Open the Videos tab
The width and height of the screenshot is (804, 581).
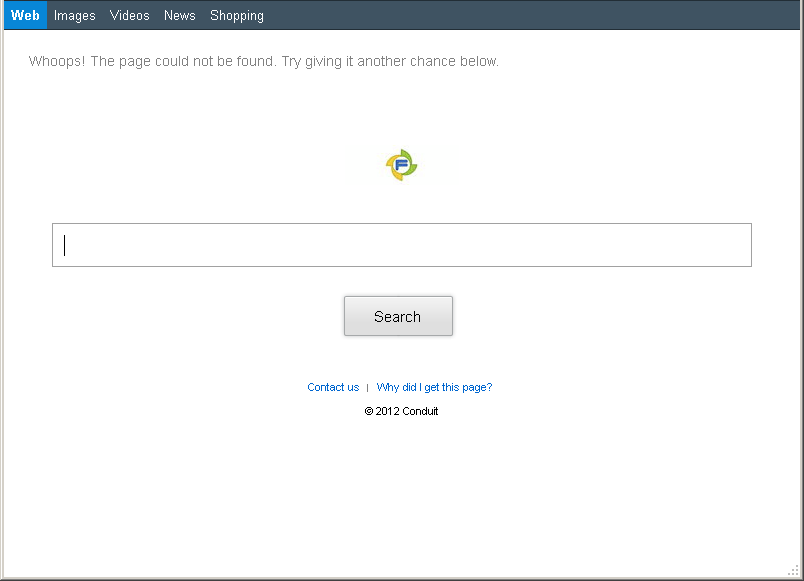click(x=130, y=15)
